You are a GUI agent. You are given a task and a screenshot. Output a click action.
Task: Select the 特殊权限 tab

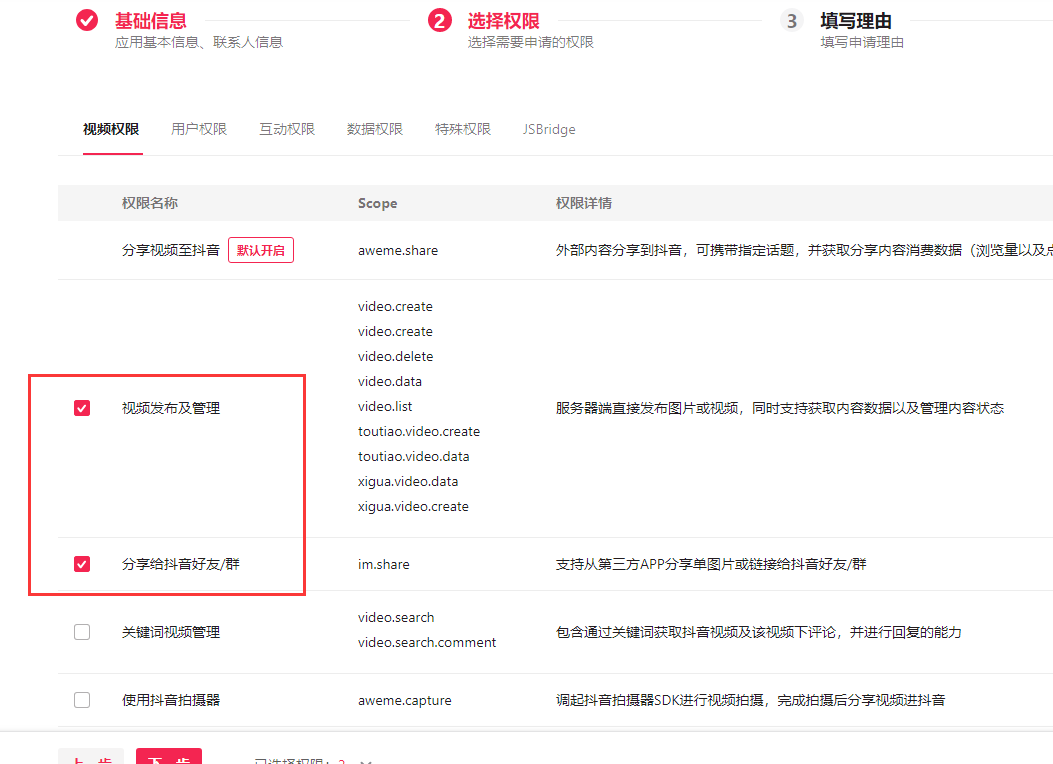click(463, 129)
